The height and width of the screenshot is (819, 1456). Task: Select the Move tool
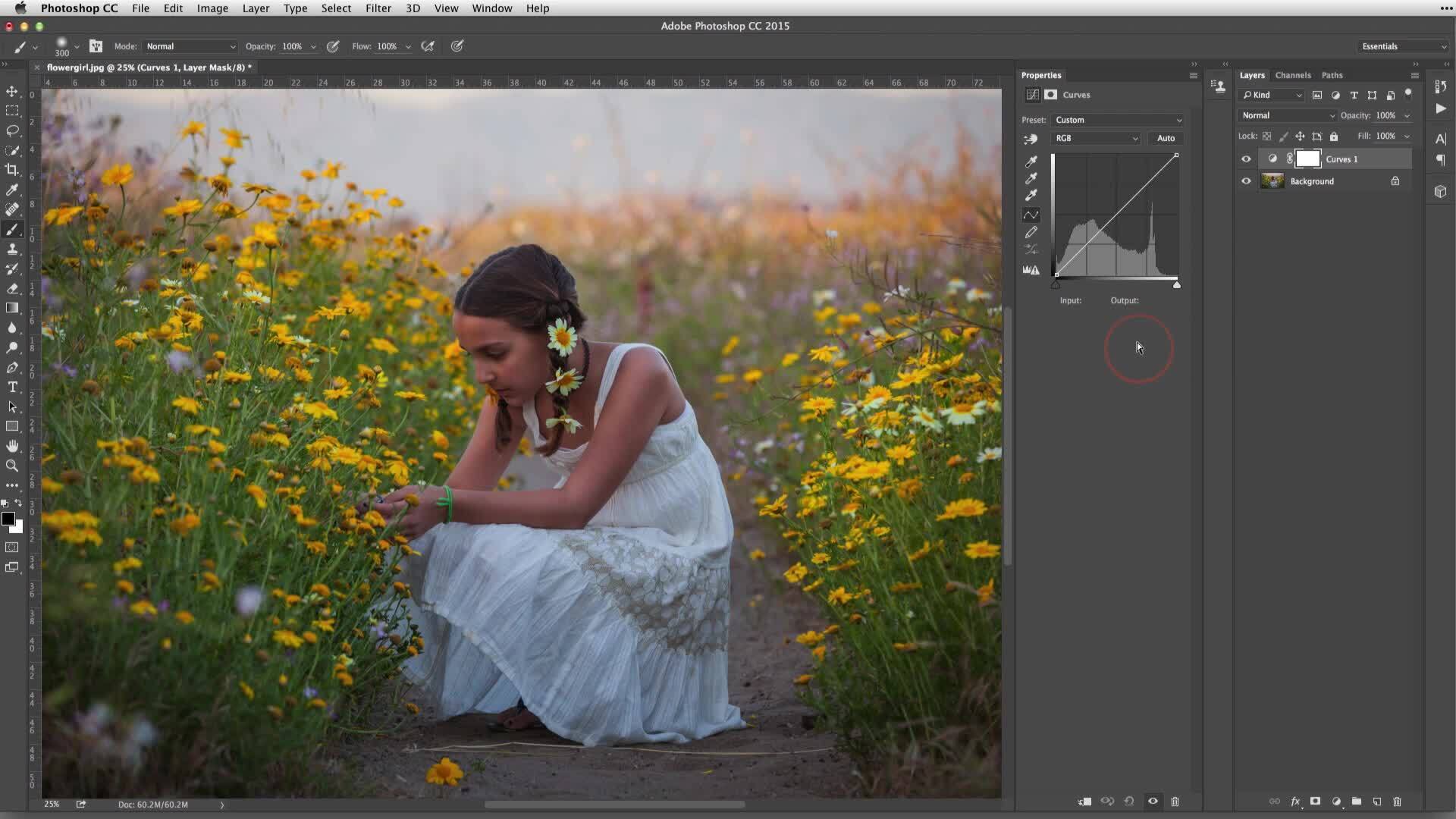(x=12, y=92)
